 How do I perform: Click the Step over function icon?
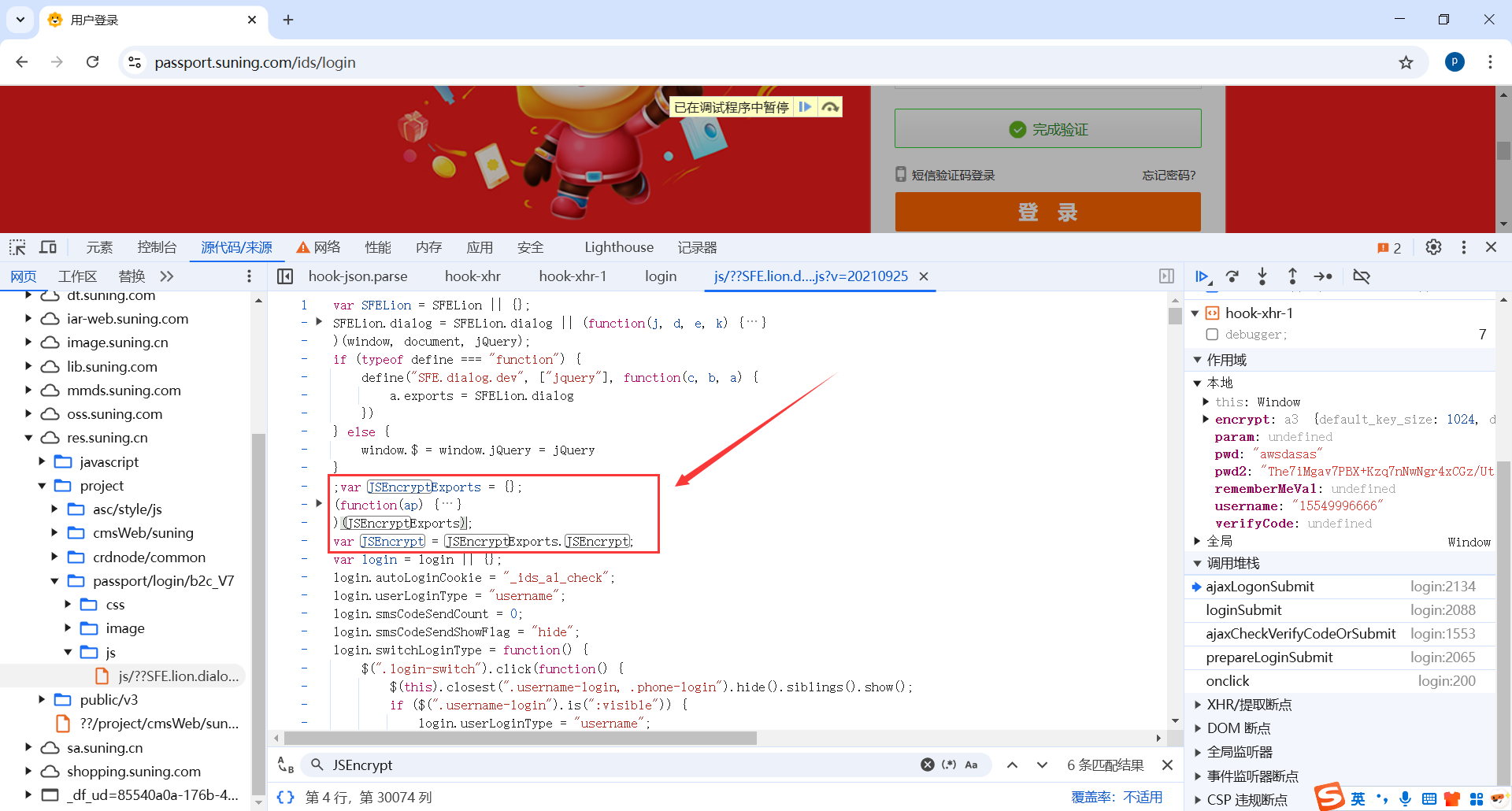pyautogui.click(x=1232, y=276)
